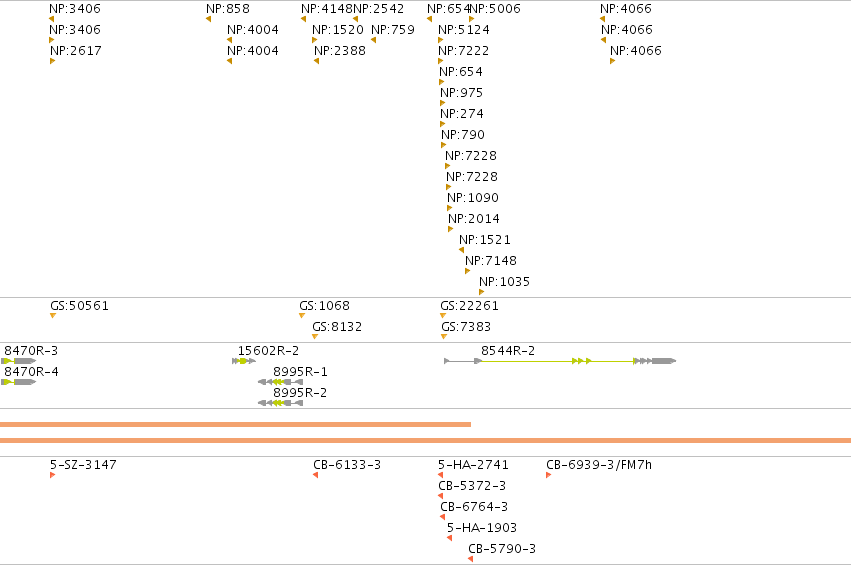Select the GS:22261 label
This screenshot has width=851, height=565.
tap(469, 306)
